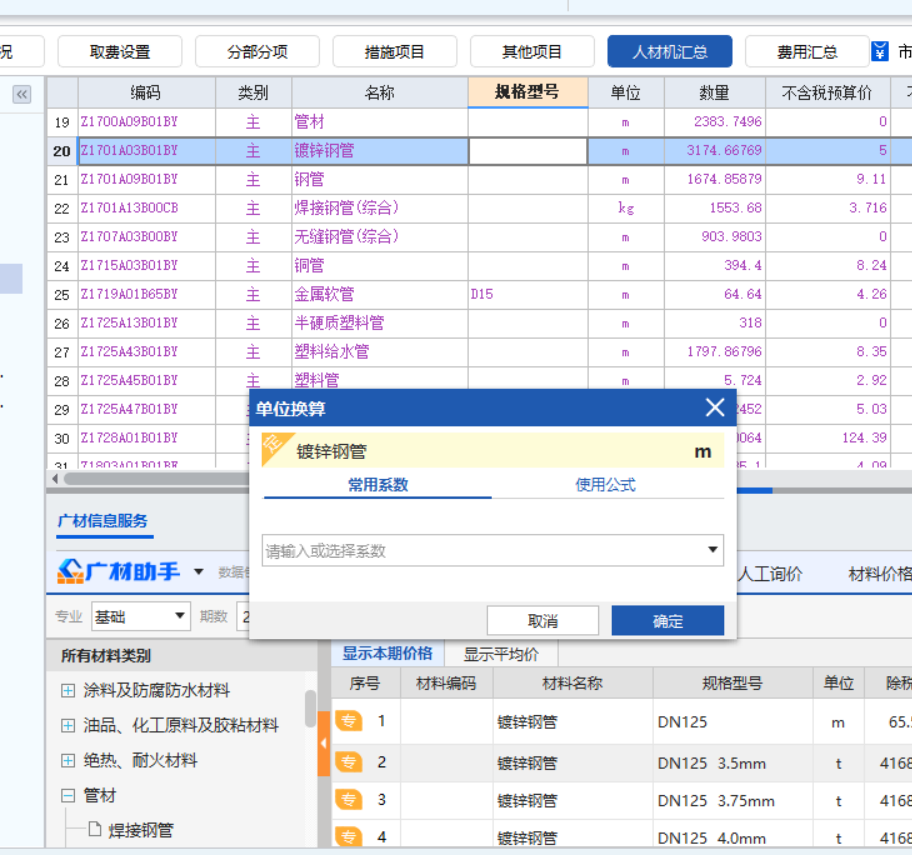
Task: Sort by 规格型号 column header
Action: (528, 92)
